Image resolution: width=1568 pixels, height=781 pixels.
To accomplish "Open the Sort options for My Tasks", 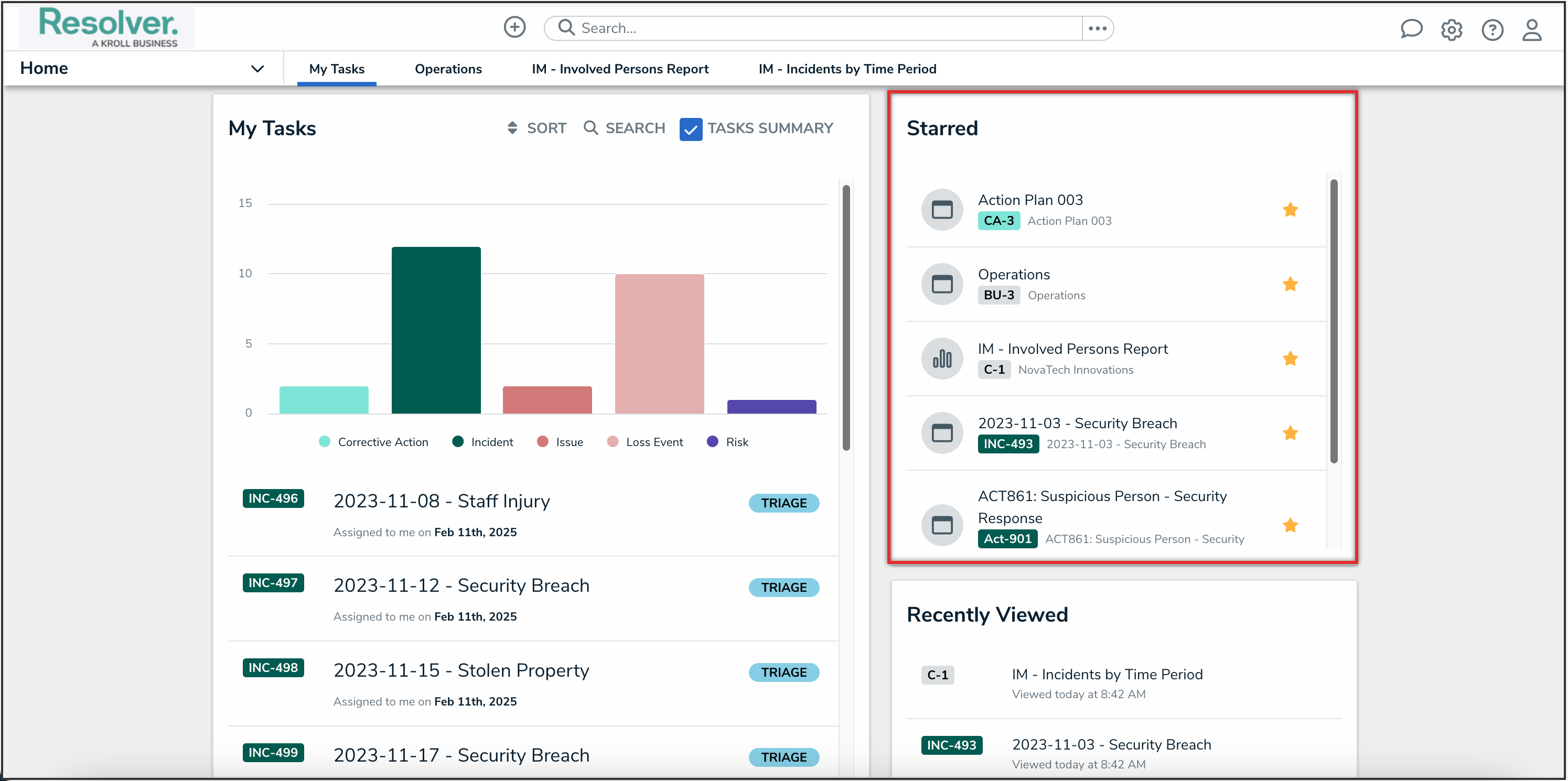I will click(x=537, y=128).
